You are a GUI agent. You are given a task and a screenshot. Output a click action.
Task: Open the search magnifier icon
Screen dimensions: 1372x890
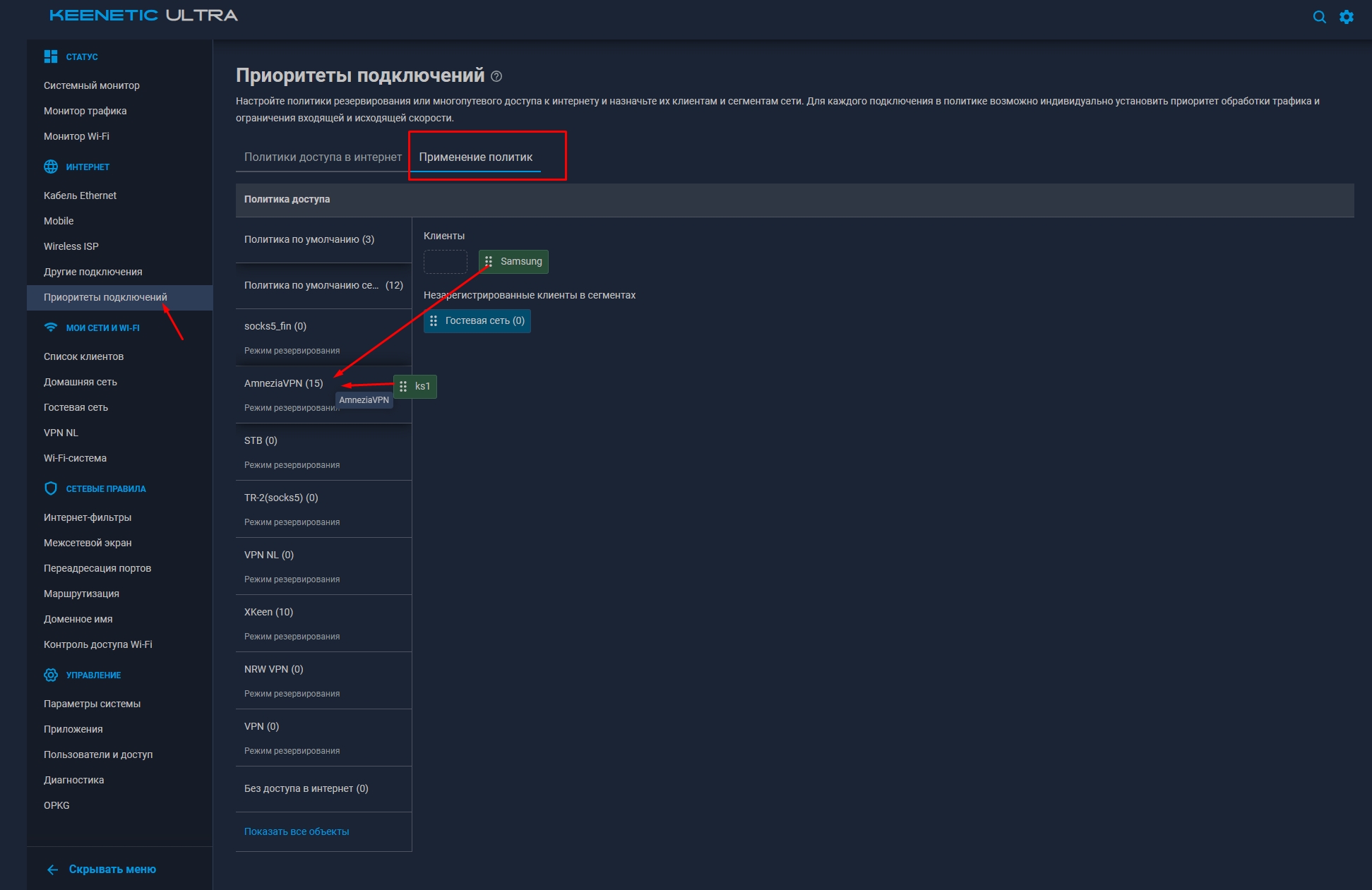tap(1320, 16)
